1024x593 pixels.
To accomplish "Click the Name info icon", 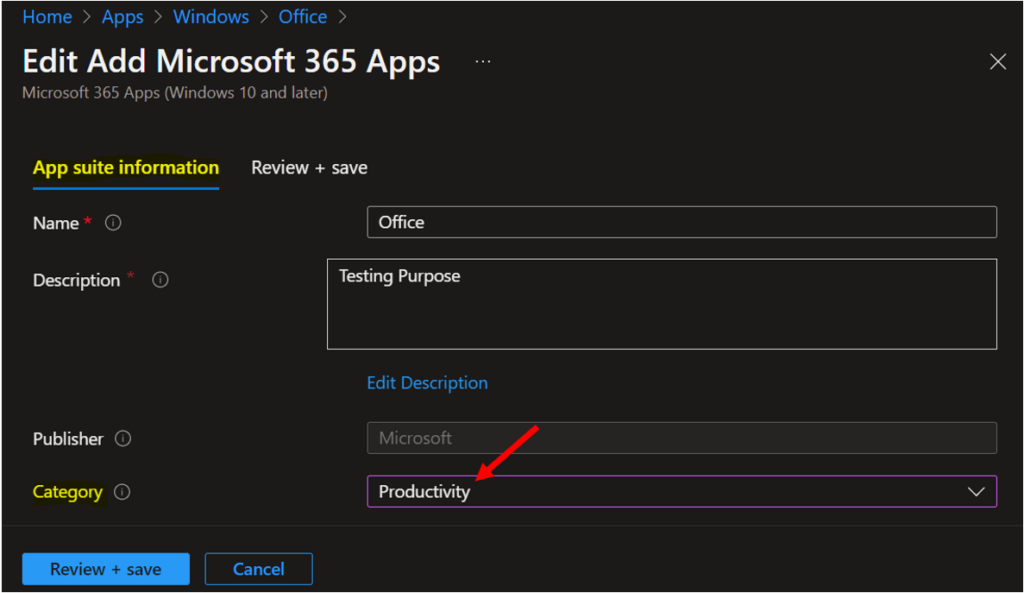I will pos(113,223).
